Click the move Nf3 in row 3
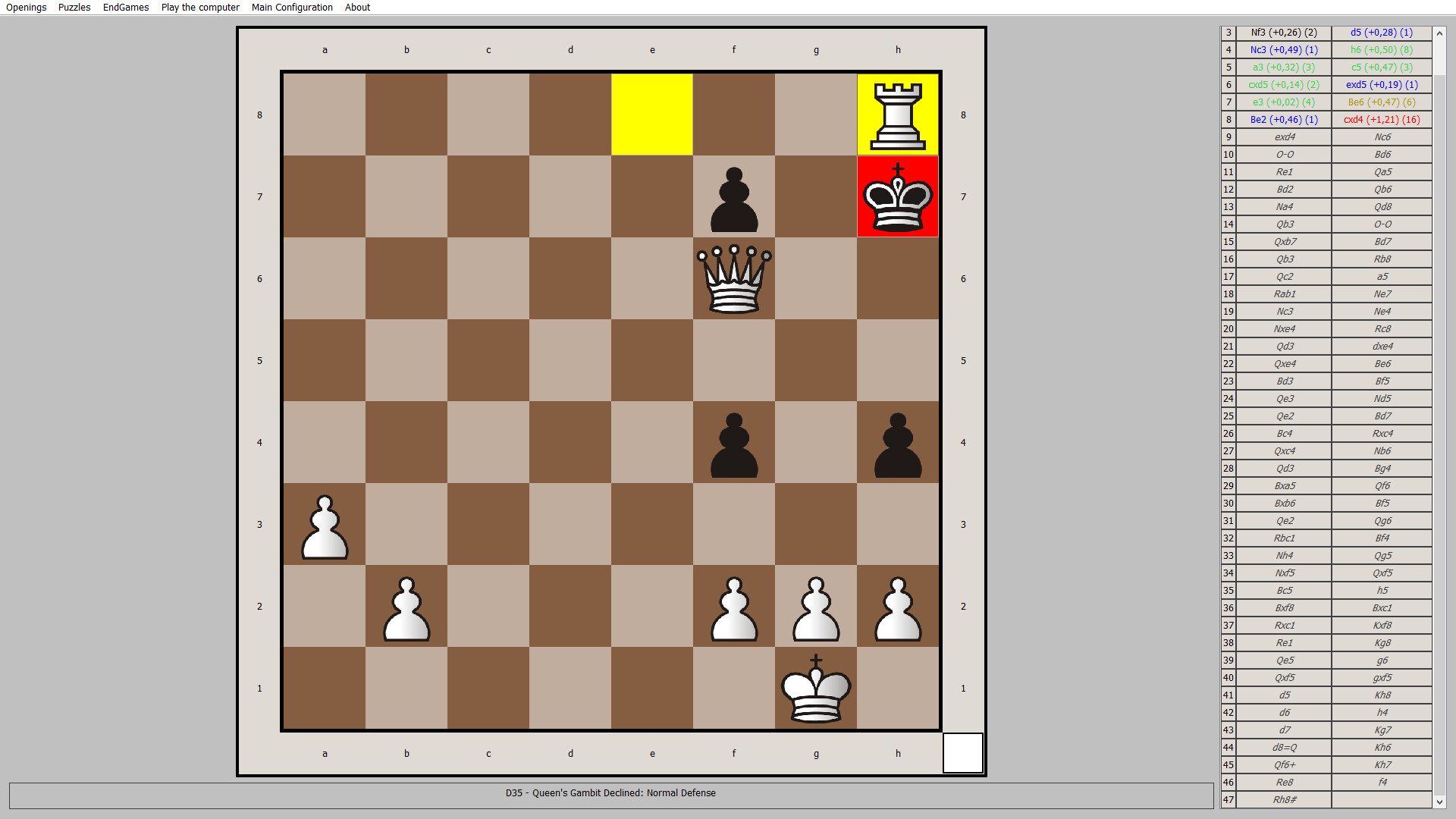This screenshot has width=1456, height=819. [x=1285, y=33]
